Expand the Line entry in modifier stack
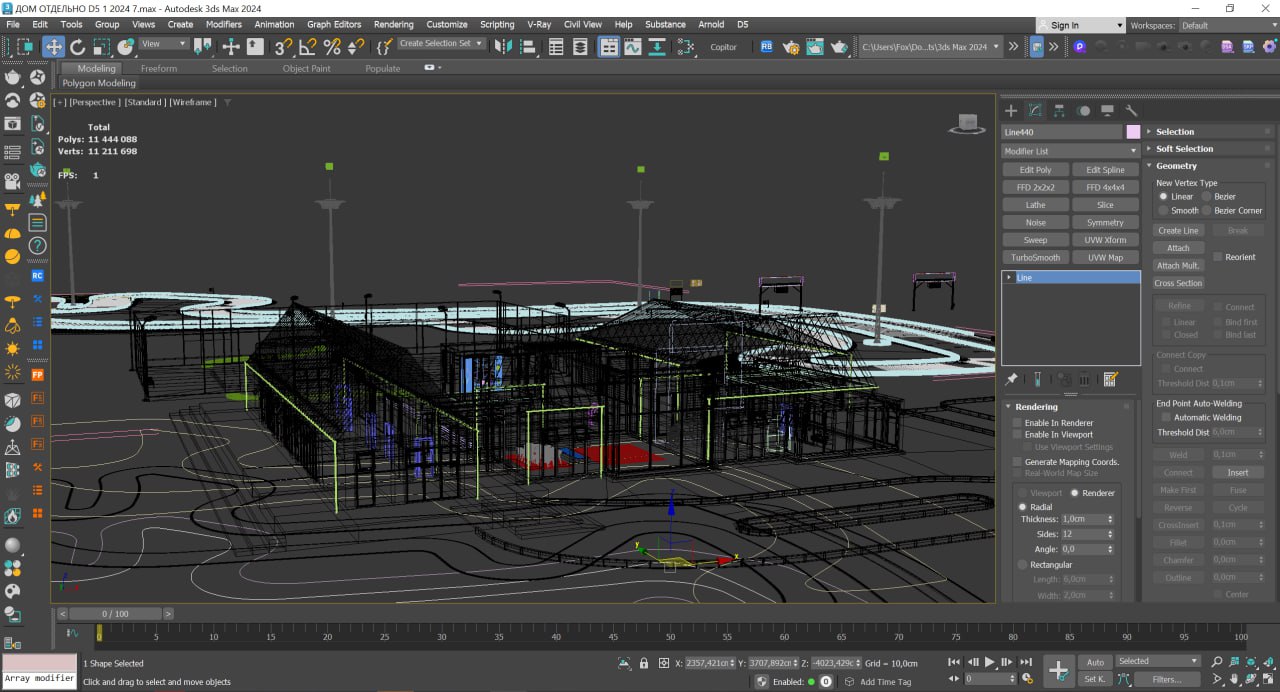Image resolution: width=1280 pixels, height=692 pixels. tap(1009, 278)
